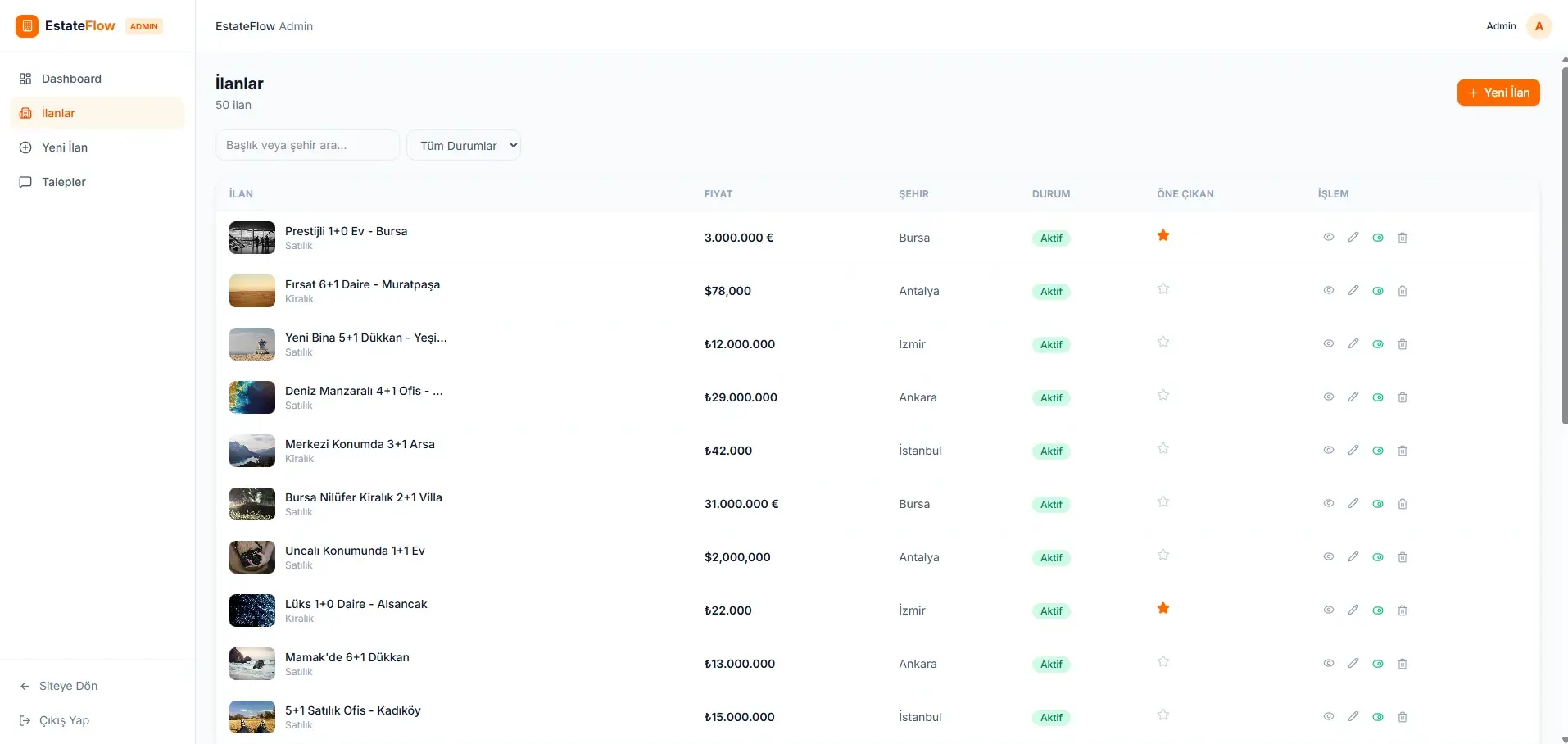The height and width of the screenshot is (744, 1568).
Task: Unfeature Prestijli 1+0 Ev - Bursa star
Action: 1163,236
